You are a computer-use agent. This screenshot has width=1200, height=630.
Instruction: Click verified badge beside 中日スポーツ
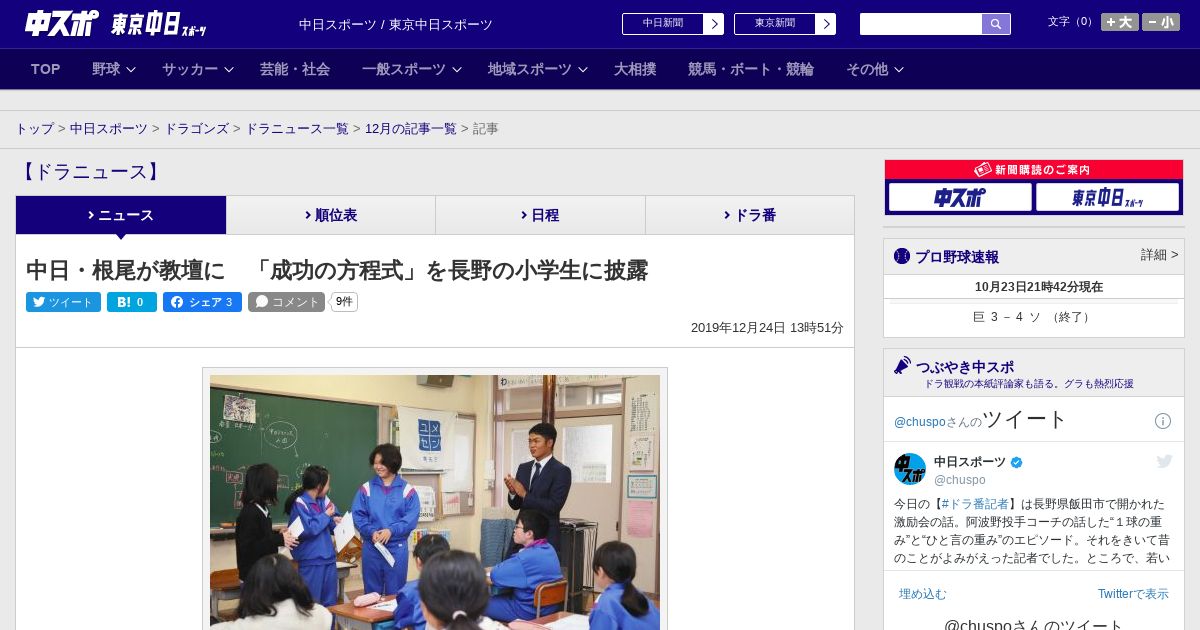(1017, 462)
